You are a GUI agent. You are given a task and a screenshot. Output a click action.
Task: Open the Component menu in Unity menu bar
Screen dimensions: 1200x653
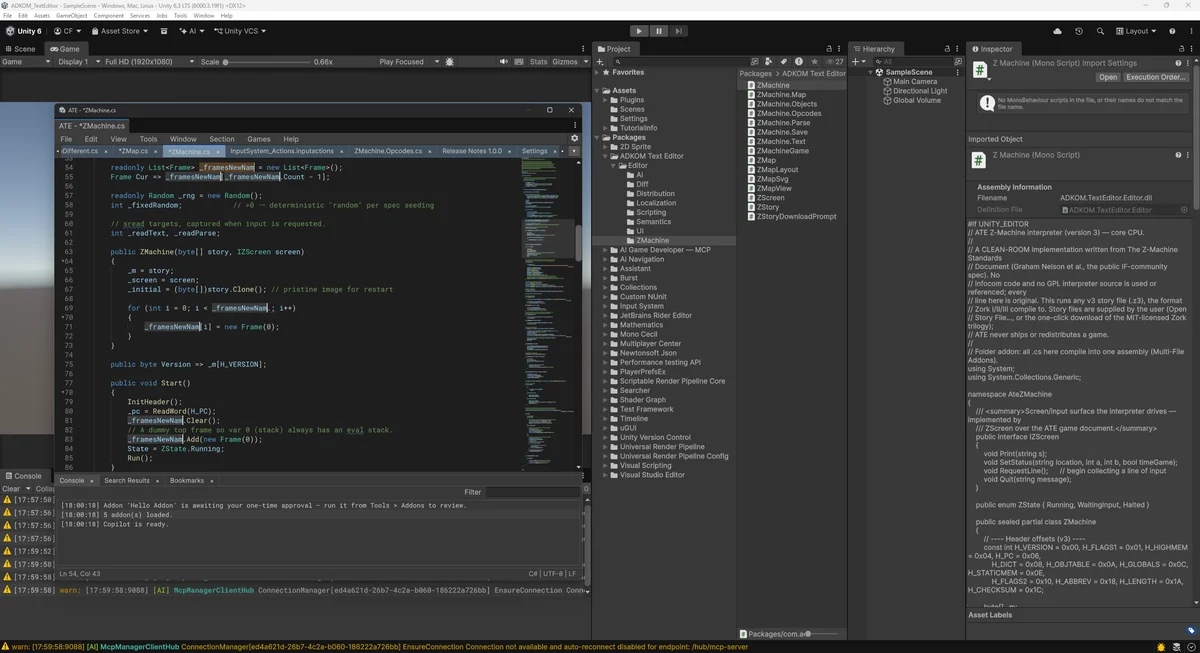coord(108,16)
